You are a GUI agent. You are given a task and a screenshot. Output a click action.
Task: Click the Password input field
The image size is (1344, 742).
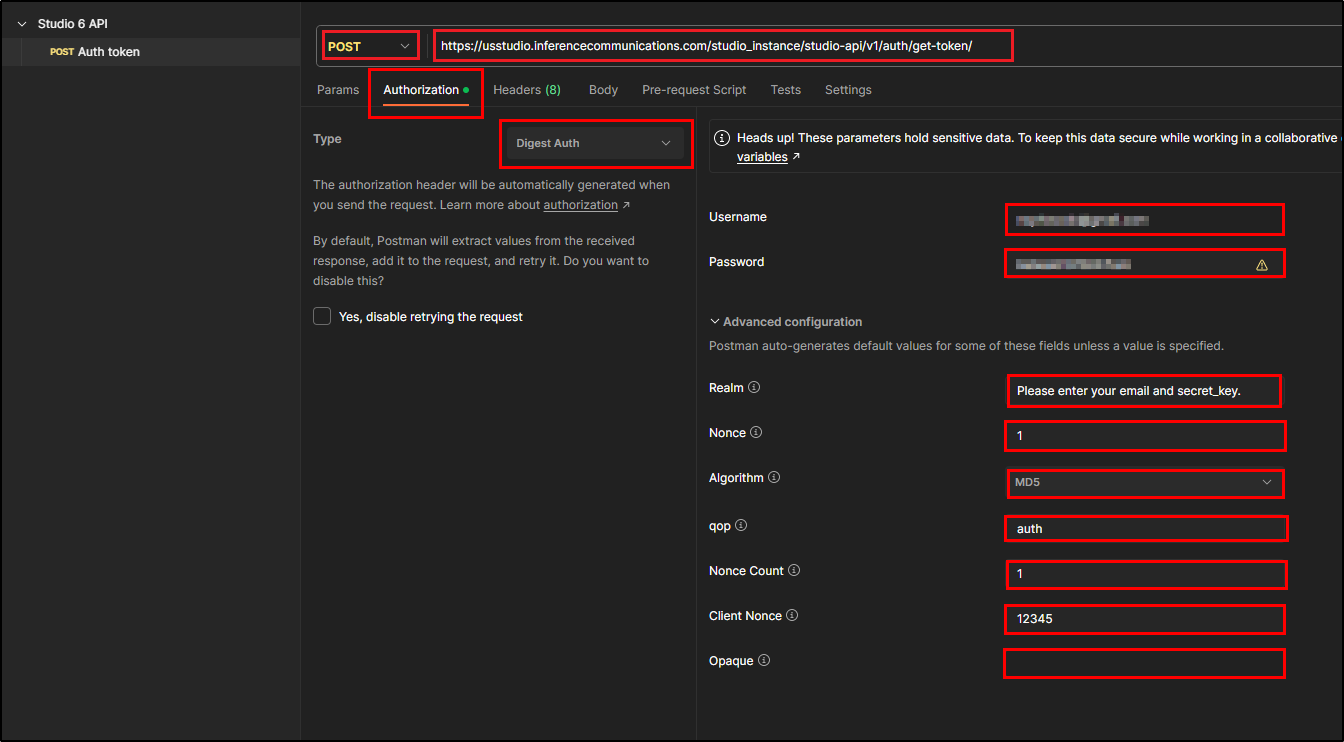(1144, 264)
